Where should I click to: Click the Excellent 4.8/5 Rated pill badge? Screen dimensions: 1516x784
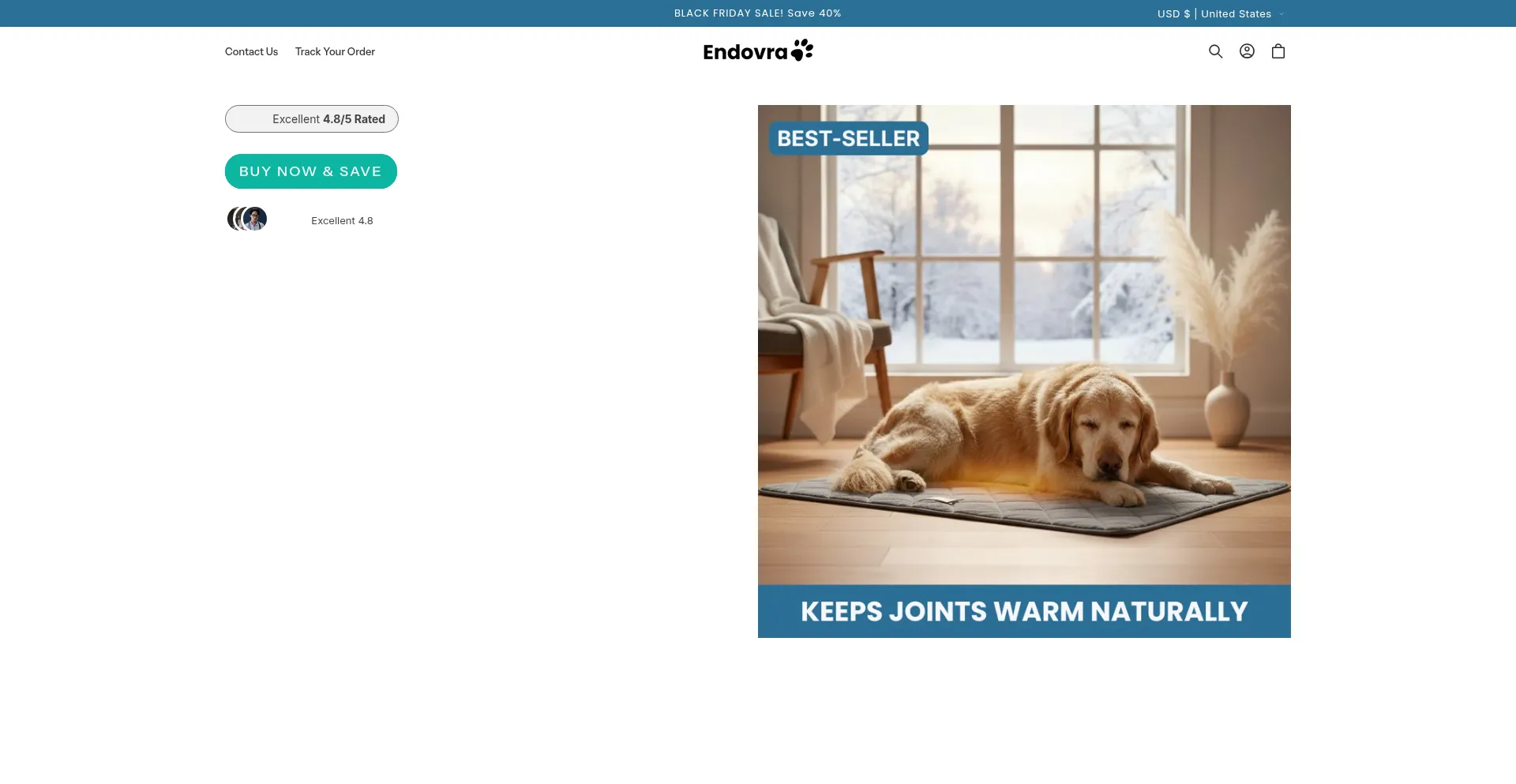click(x=312, y=118)
